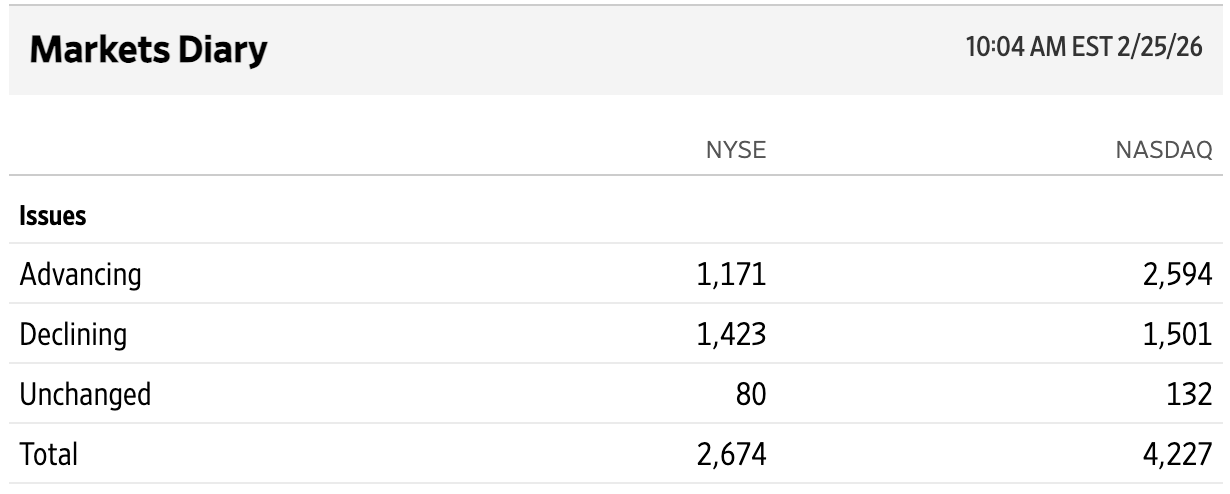Select the Declining row label

(73, 334)
